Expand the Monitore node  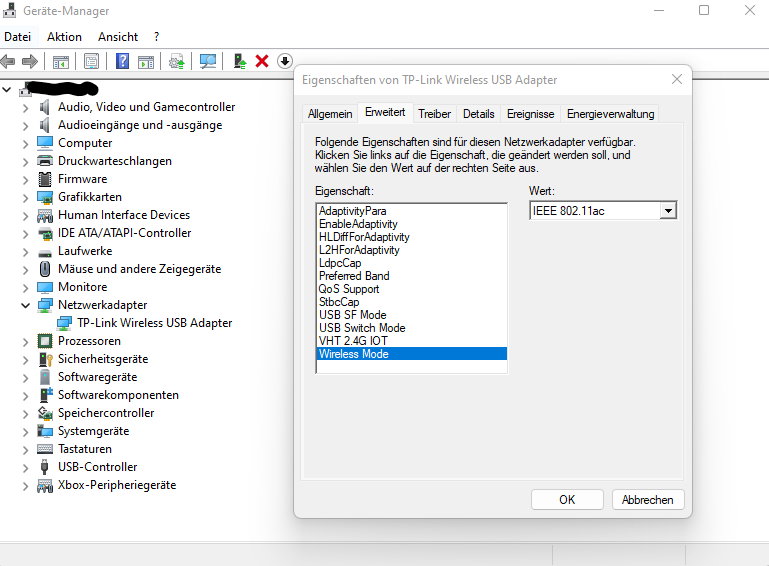point(26,287)
